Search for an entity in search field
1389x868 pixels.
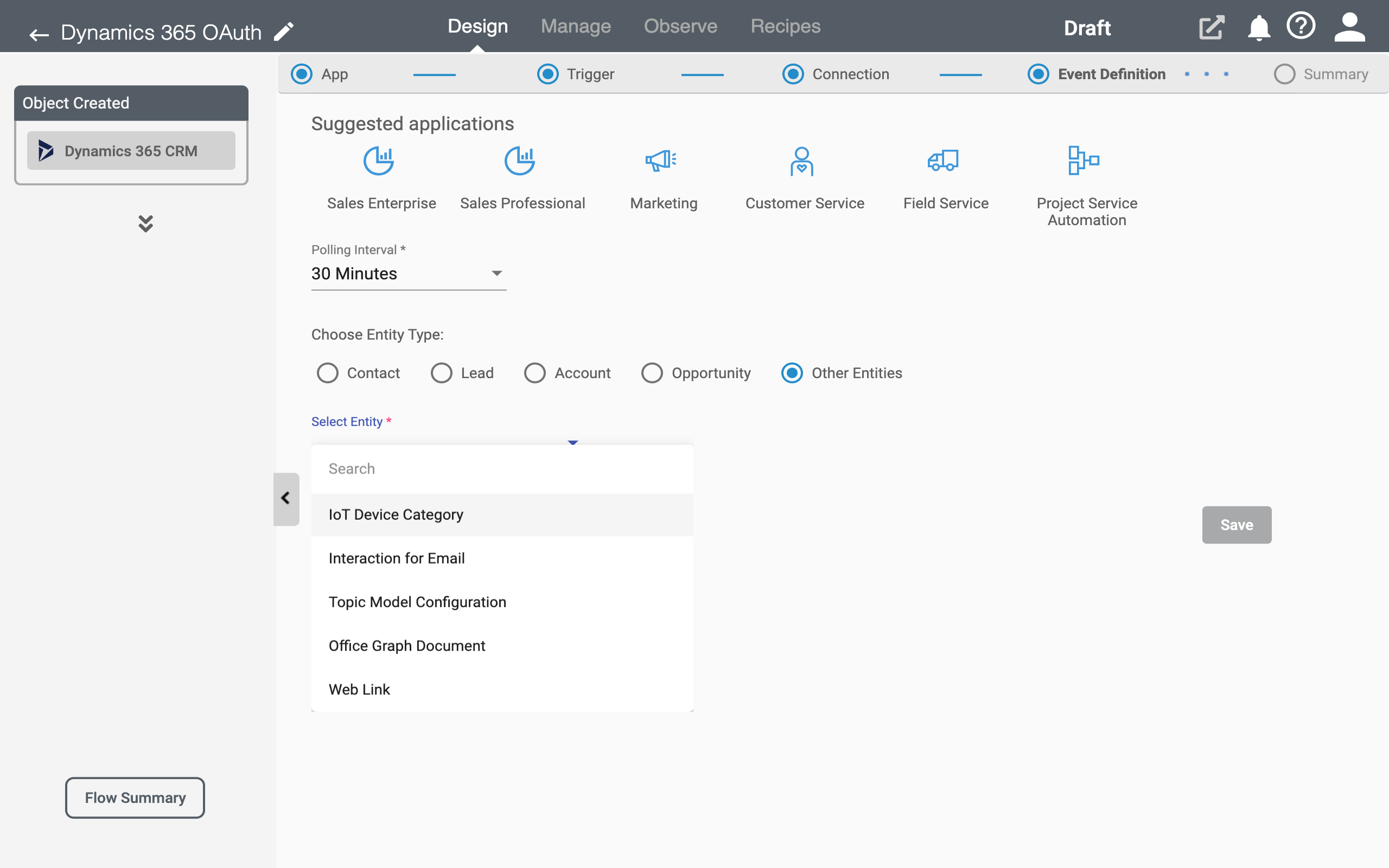click(x=502, y=468)
